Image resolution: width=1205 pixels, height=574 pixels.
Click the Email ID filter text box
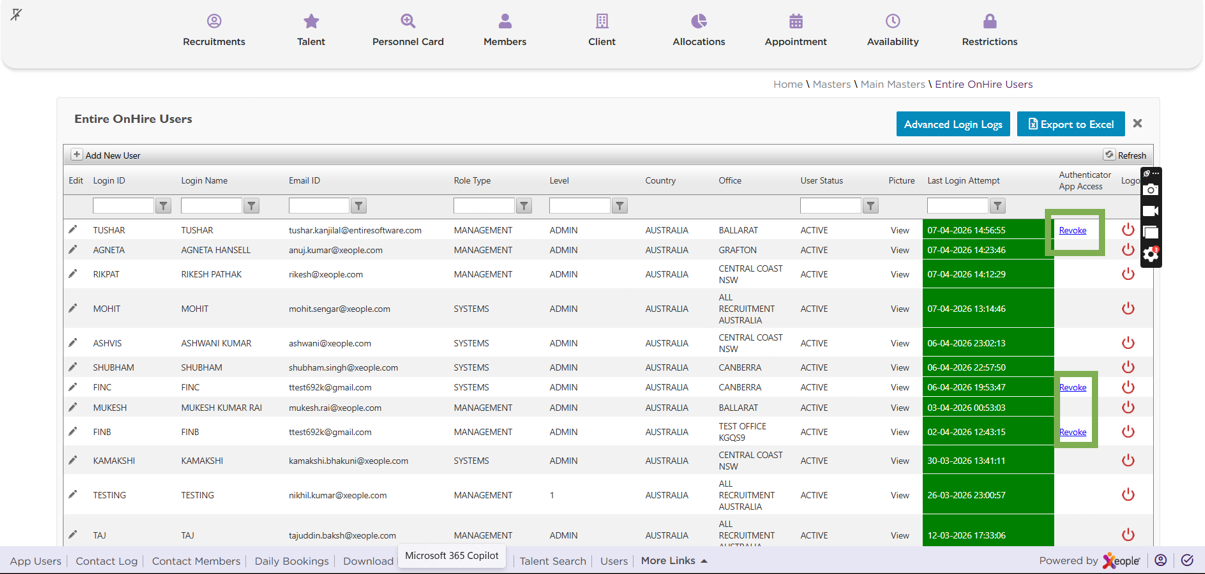click(x=318, y=206)
